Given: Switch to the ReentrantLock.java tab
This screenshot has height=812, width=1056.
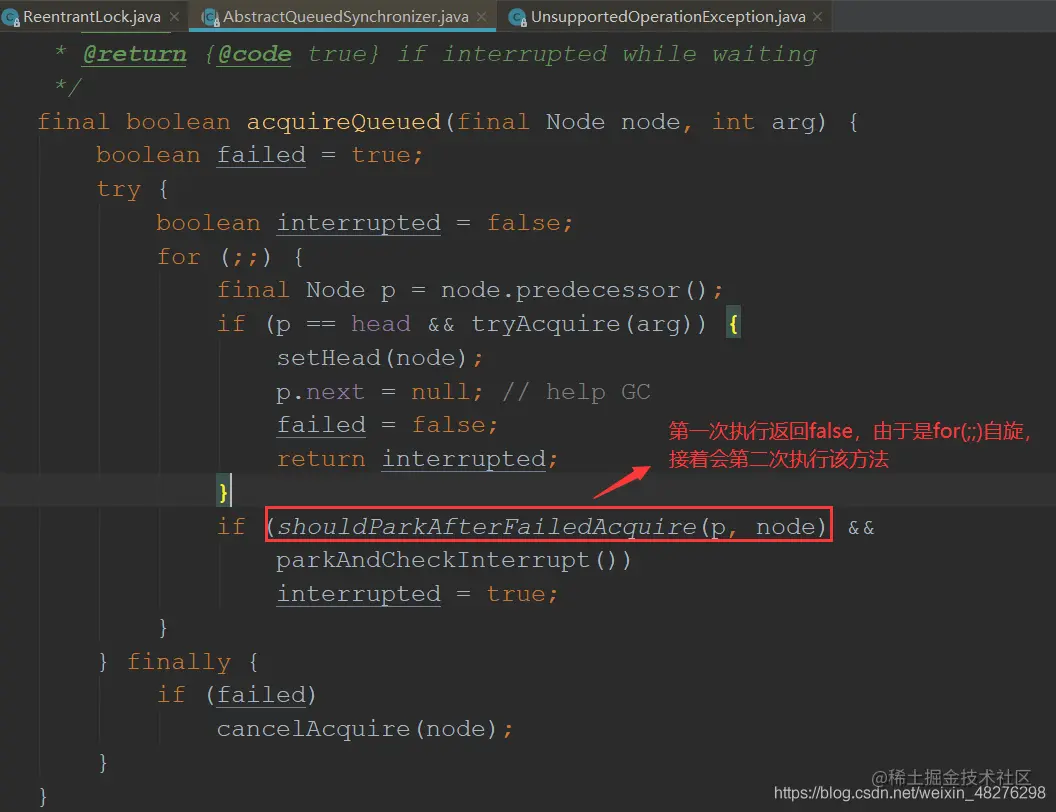Looking at the screenshot, I should [x=92, y=16].
